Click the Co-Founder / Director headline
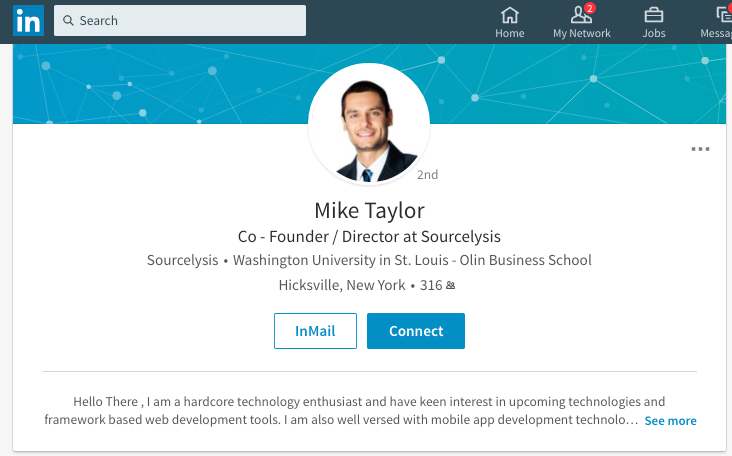Image resolution: width=732 pixels, height=456 pixels. coord(369,237)
